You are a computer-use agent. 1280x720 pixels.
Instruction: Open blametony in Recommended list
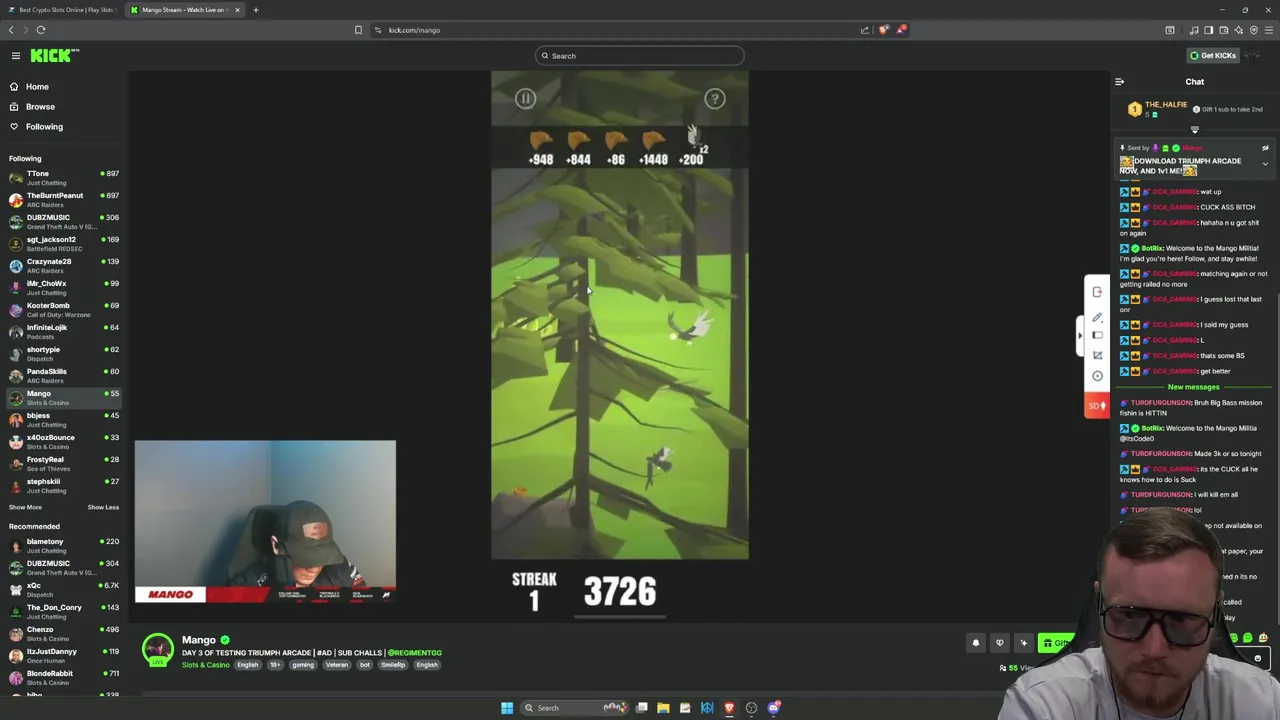62,546
